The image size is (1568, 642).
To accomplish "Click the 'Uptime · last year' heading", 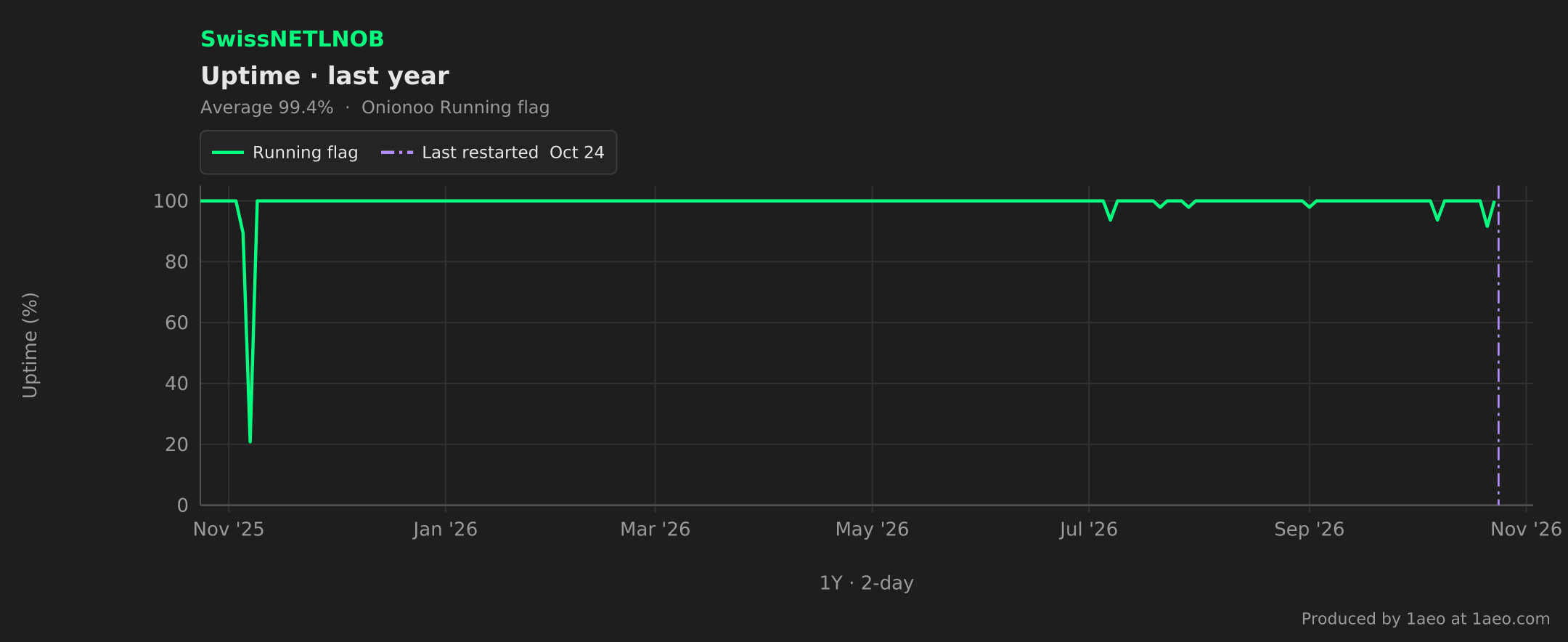I will pos(324,76).
